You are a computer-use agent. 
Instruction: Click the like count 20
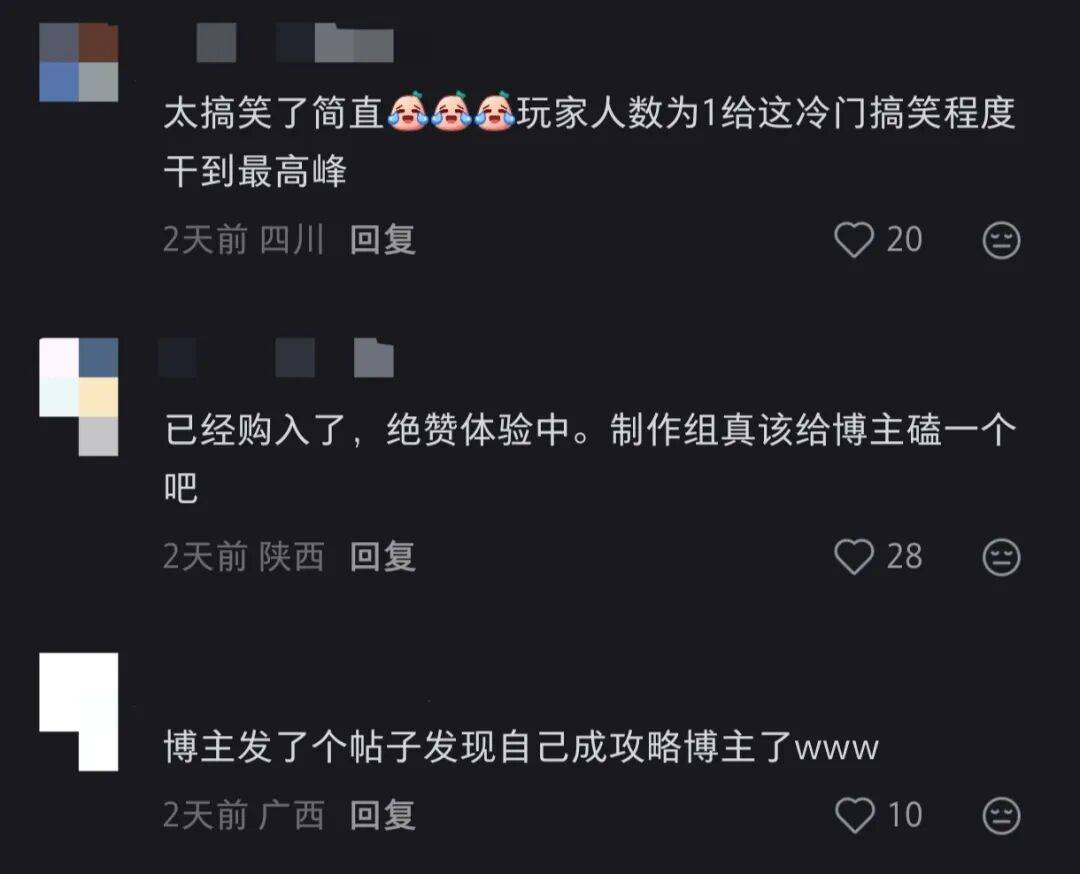[904, 240]
